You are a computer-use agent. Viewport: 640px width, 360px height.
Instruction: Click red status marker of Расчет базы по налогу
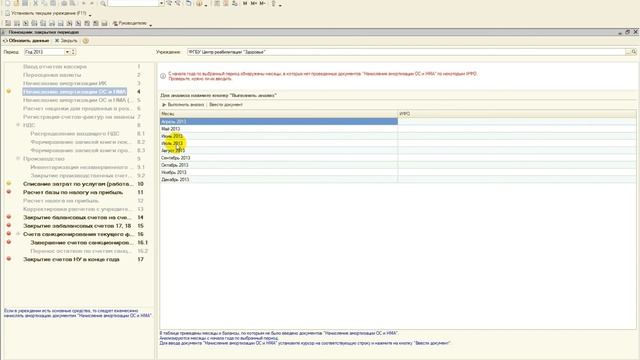(9, 192)
